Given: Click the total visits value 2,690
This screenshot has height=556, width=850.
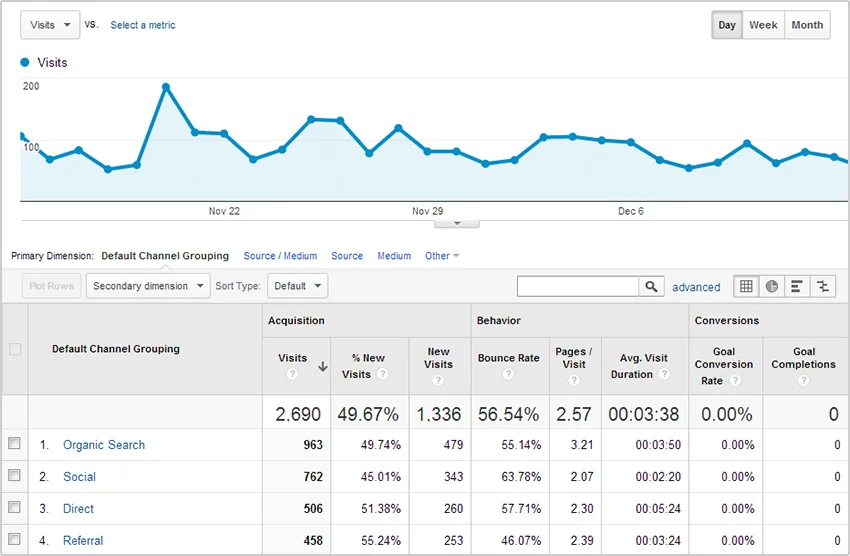Looking at the screenshot, I should [x=298, y=415].
